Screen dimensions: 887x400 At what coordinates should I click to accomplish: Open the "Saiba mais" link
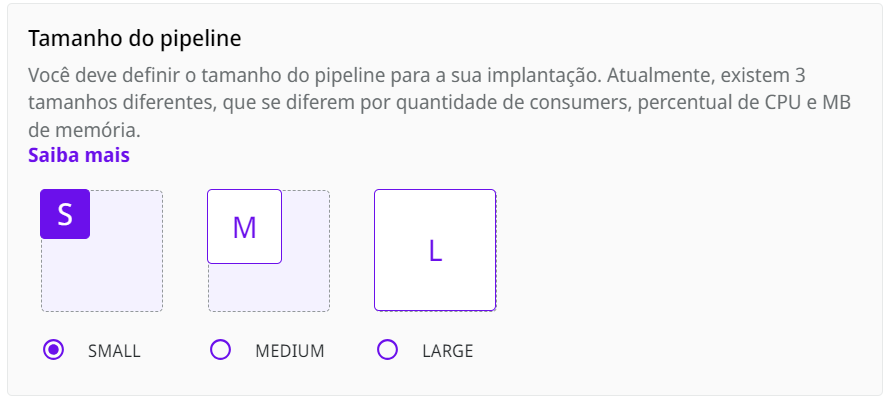point(79,155)
